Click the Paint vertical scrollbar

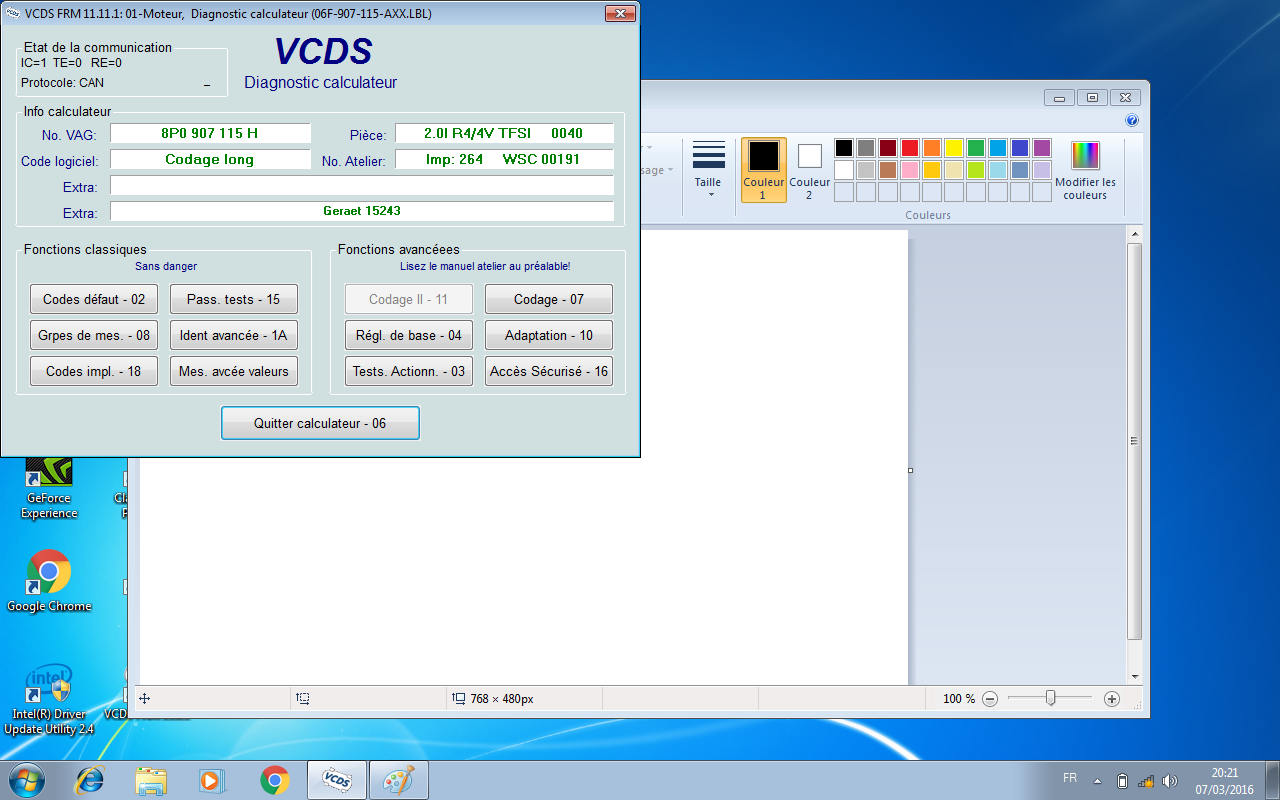[1134, 440]
